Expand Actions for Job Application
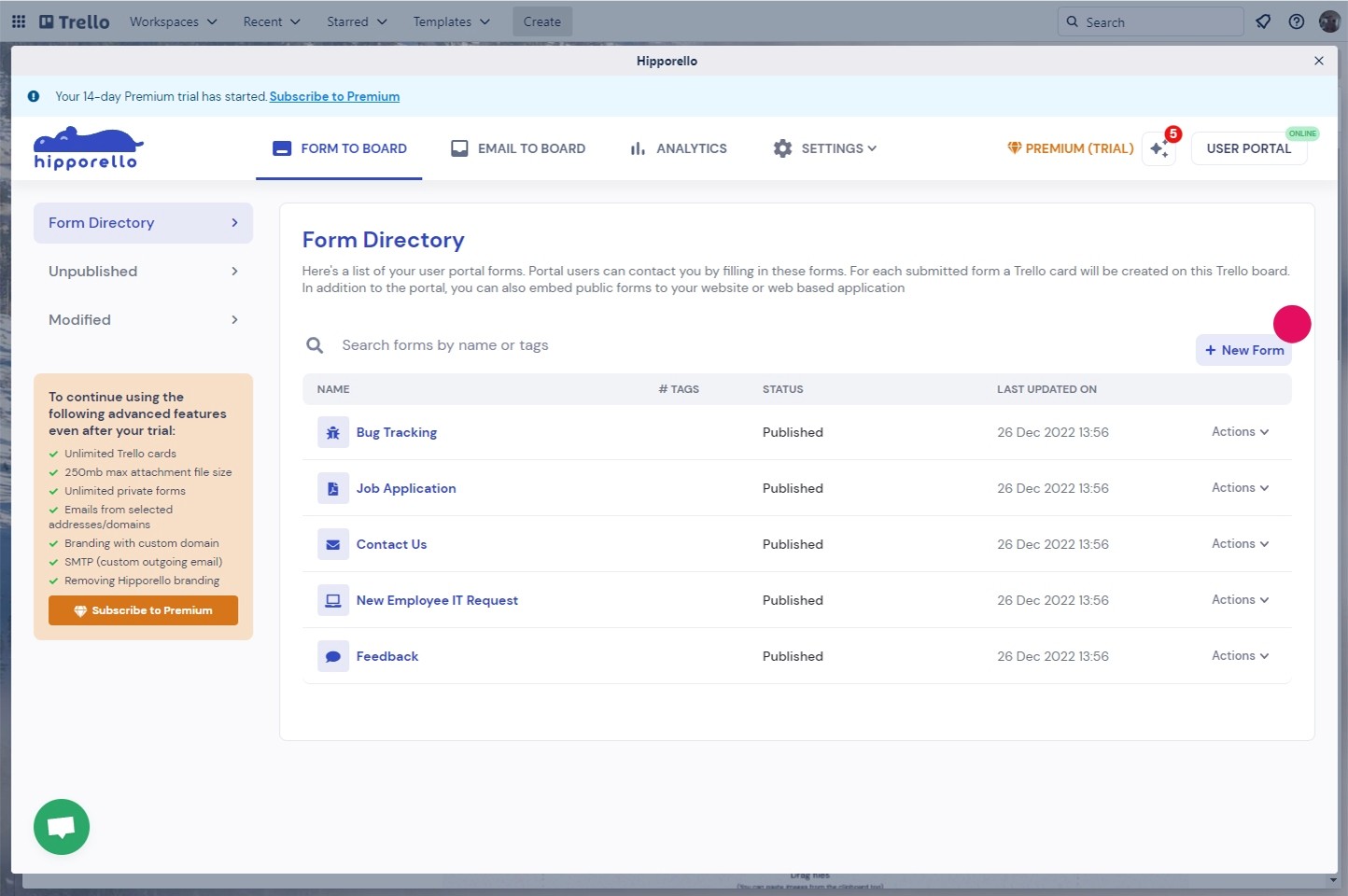Viewport: 1348px width, 896px height. click(x=1240, y=488)
